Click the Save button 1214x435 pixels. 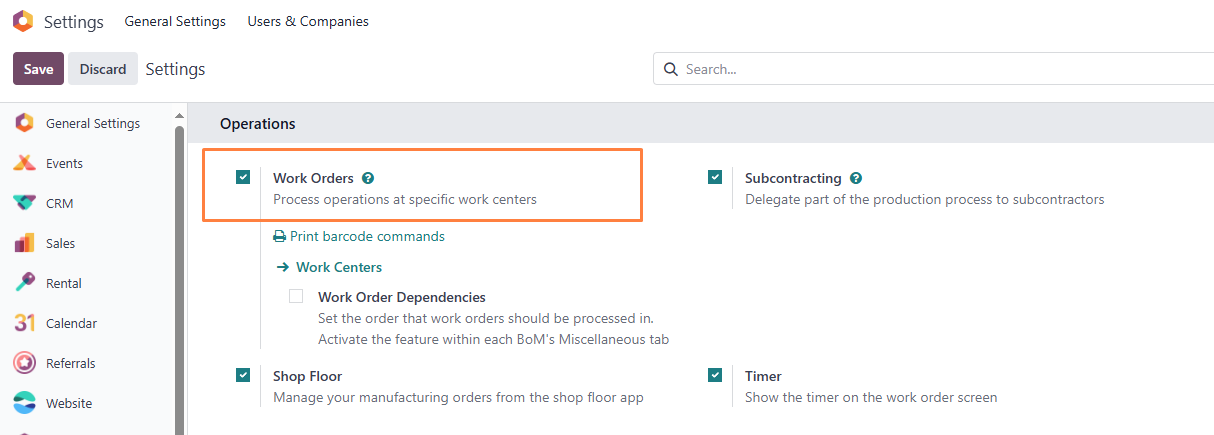[38, 69]
